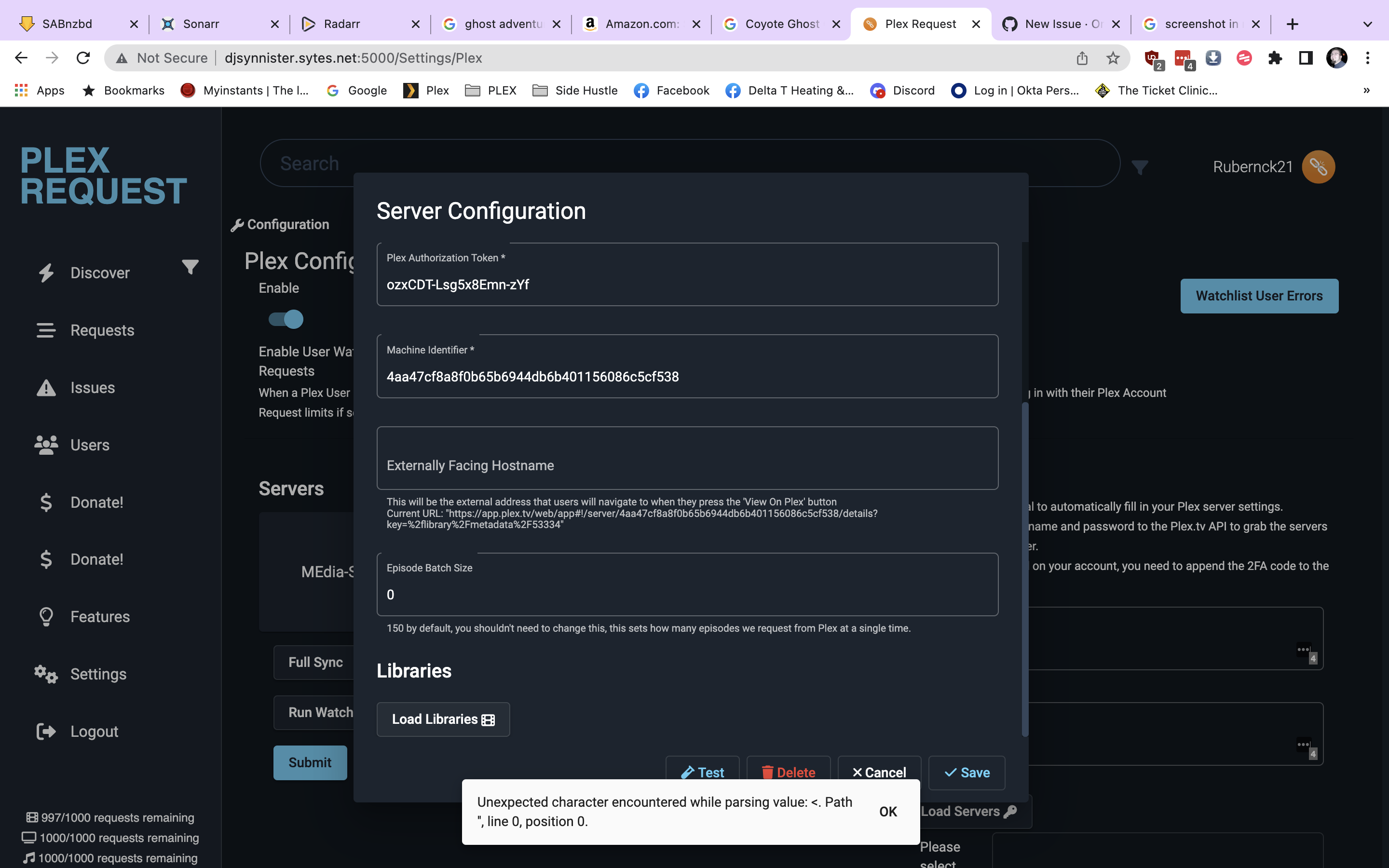Image resolution: width=1389 pixels, height=868 pixels.
Task: Dismiss the error with the OK button
Action: (x=888, y=811)
